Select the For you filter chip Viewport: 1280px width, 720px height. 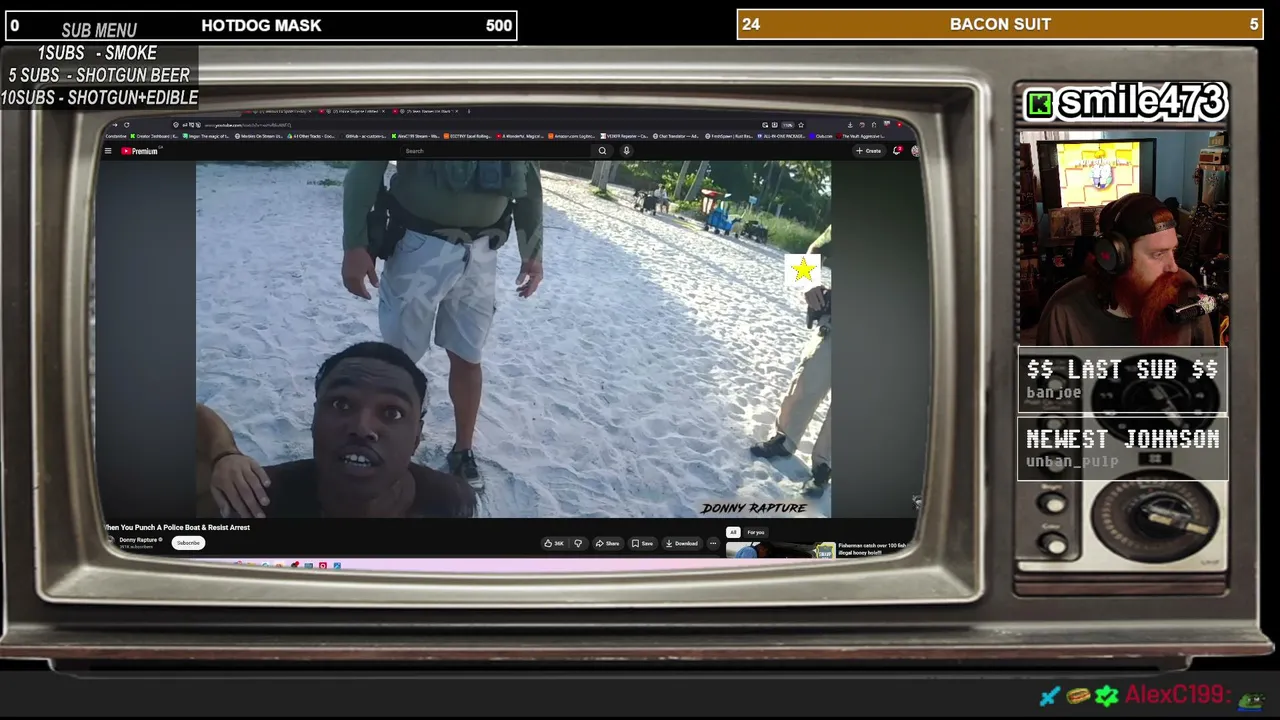755,532
